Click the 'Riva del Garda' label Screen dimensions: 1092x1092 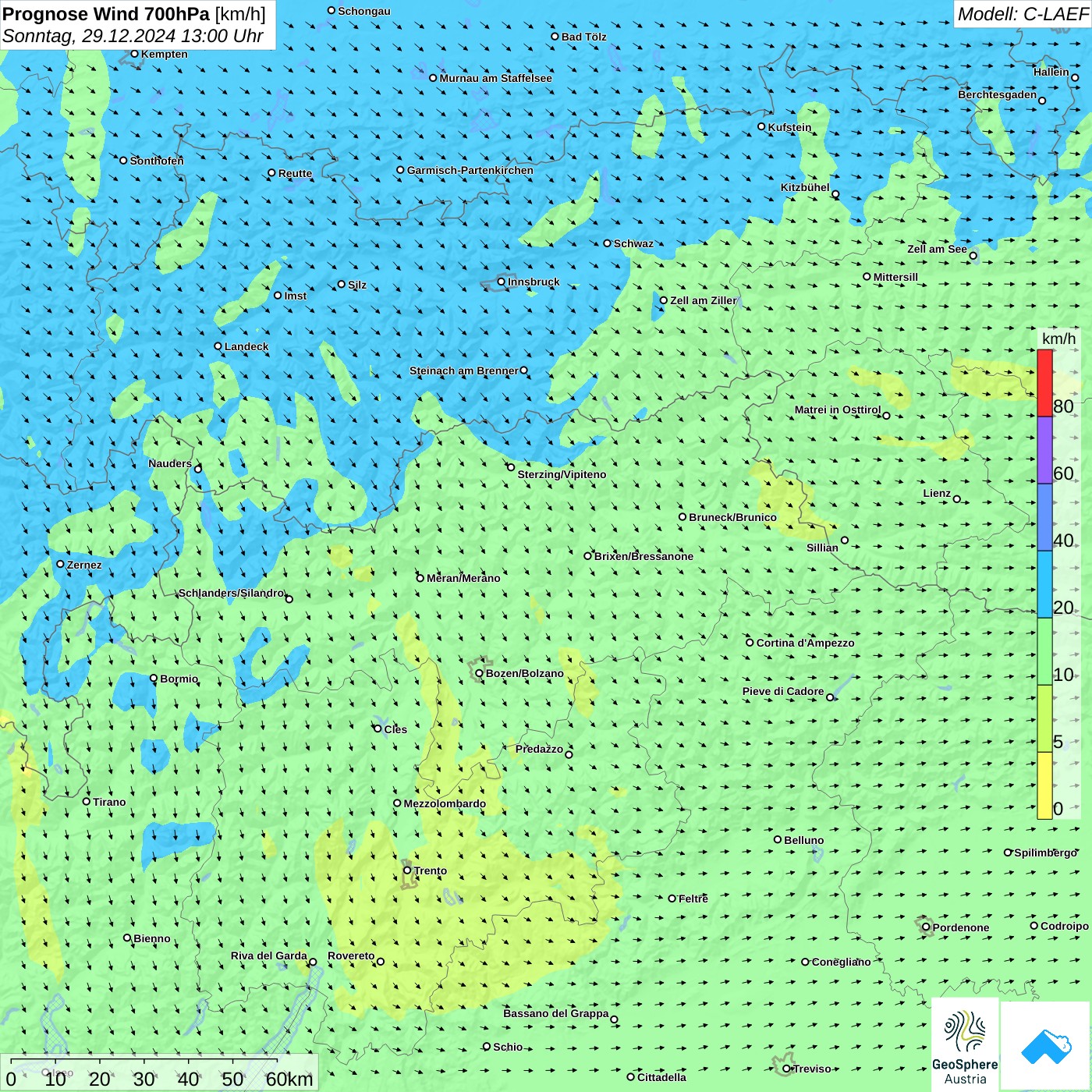point(269,955)
